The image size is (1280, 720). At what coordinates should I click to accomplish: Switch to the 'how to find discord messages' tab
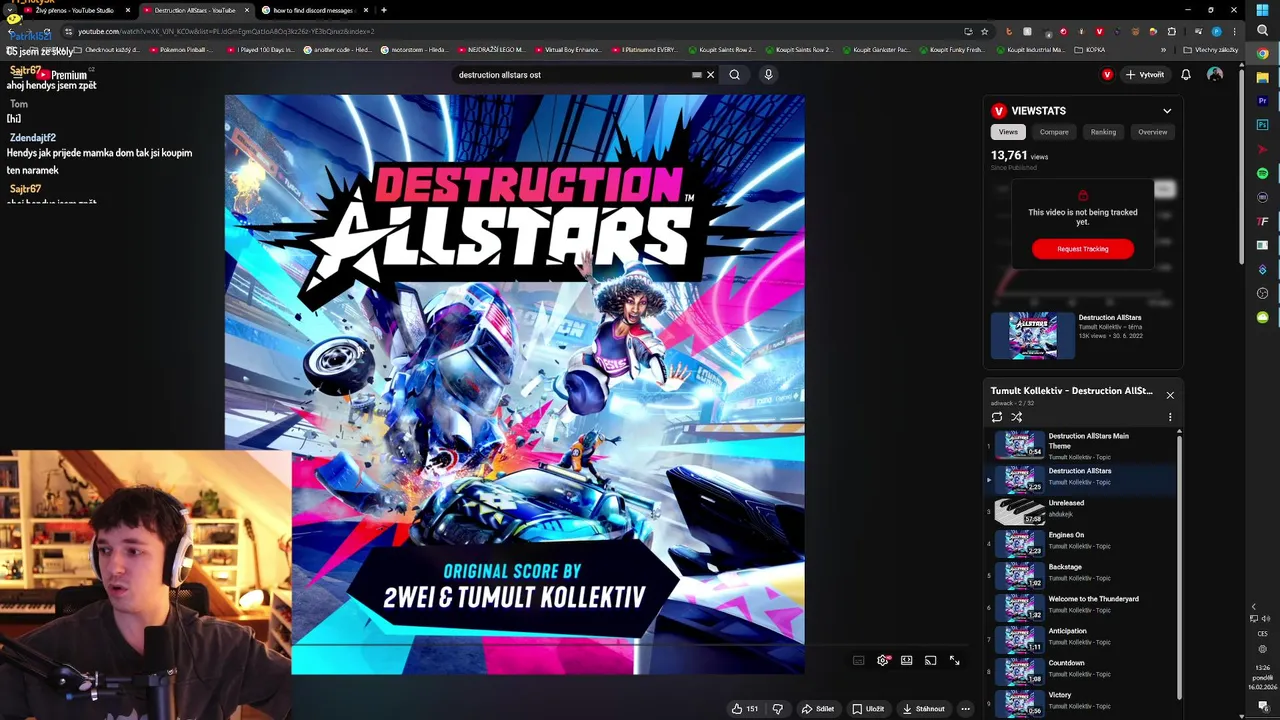click(x=314, y=10)
